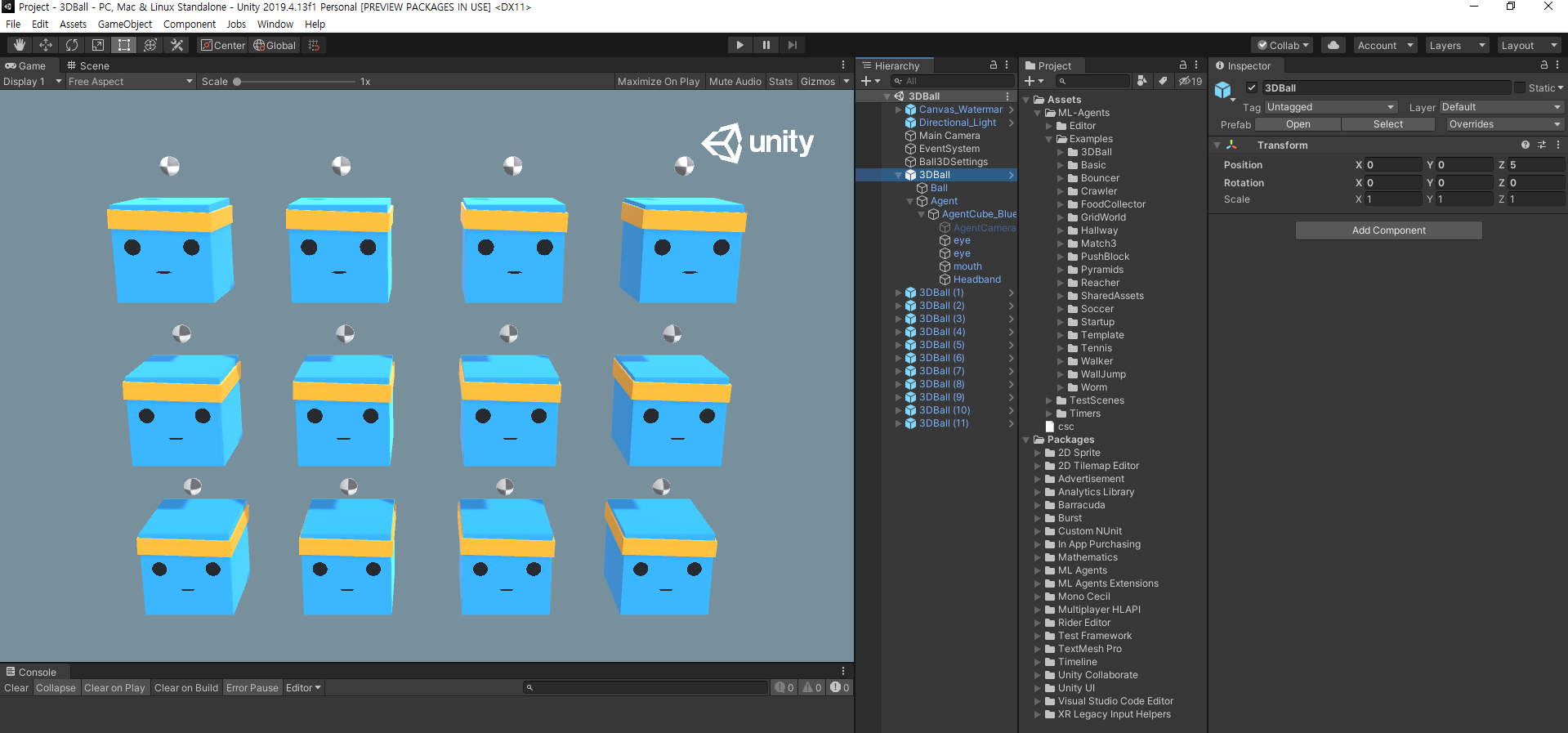Clear the Console log
The height and width of the screenshot is (733, 1568).
(x=16, y=687)
